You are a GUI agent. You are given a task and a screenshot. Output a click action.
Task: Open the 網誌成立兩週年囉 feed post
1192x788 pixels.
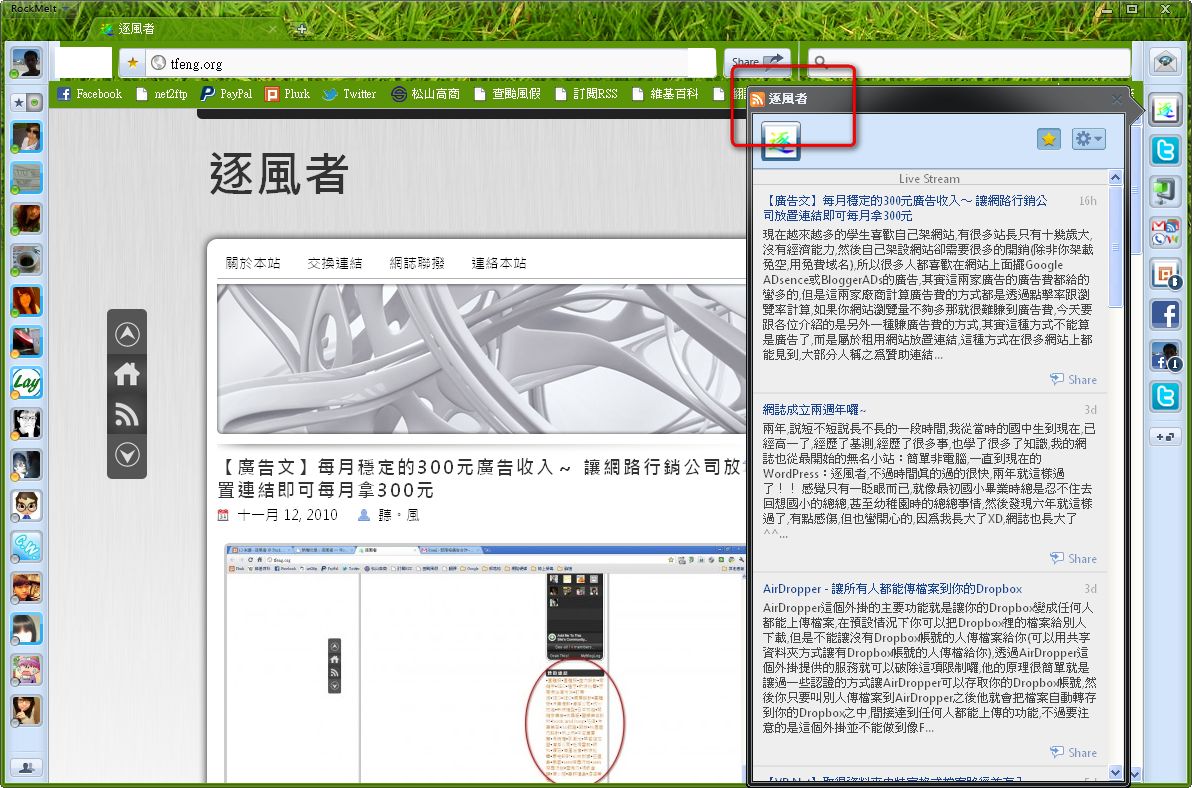[814, 410]
